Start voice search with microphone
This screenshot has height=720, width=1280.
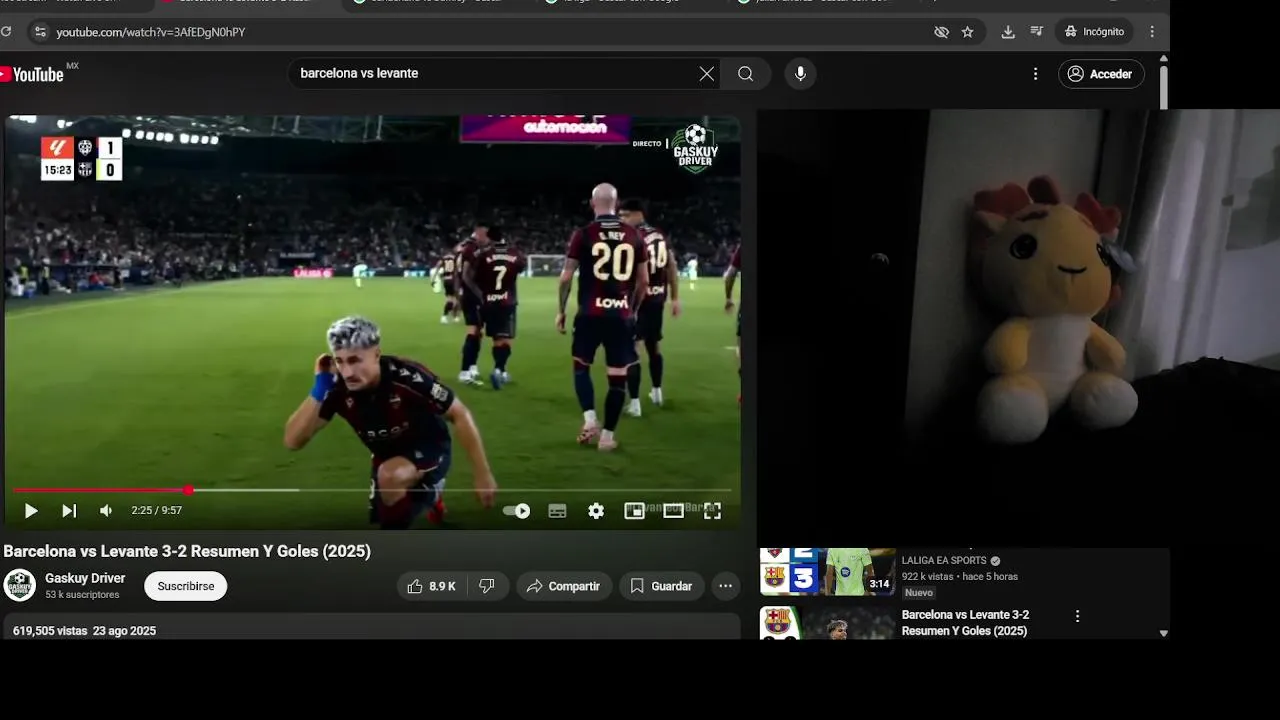tap(800, 74)
